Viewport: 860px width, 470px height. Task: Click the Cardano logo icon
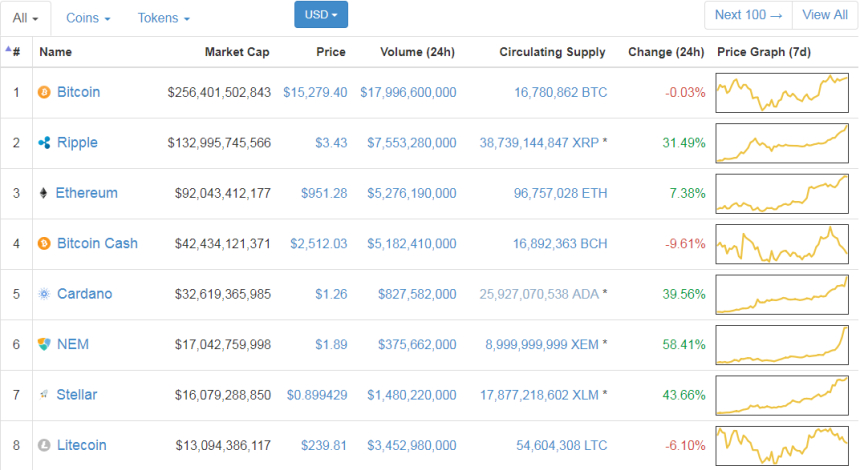pos(43,294)
